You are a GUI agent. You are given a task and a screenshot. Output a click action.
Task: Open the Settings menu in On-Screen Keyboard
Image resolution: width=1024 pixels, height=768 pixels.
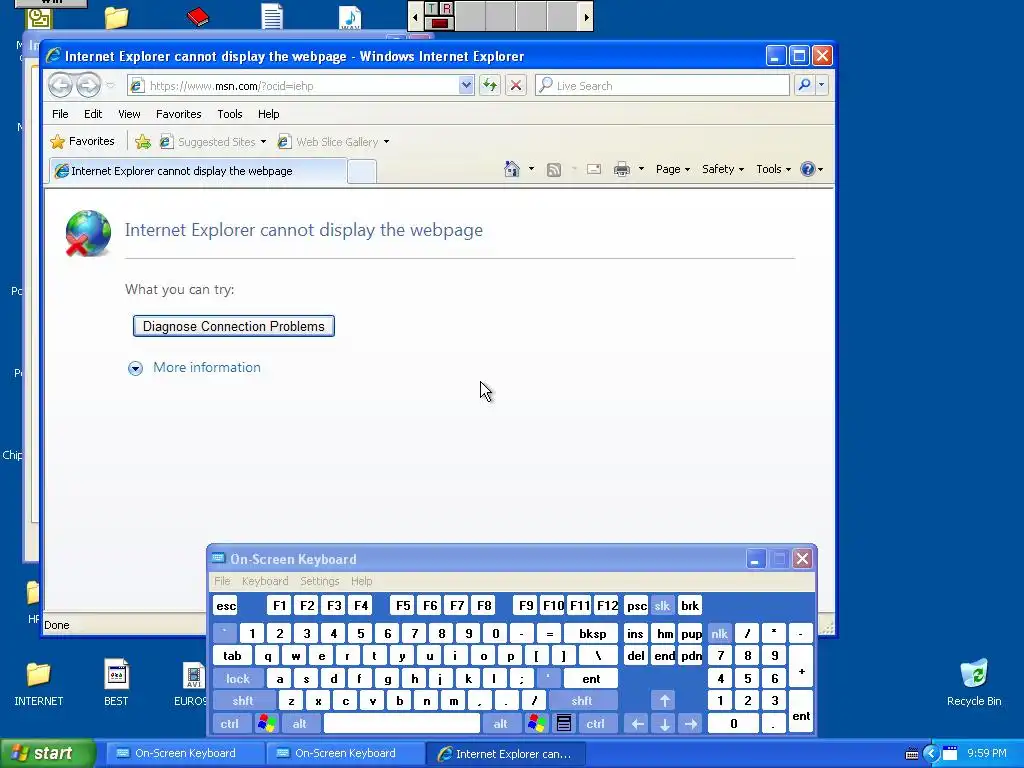point(319,581)
